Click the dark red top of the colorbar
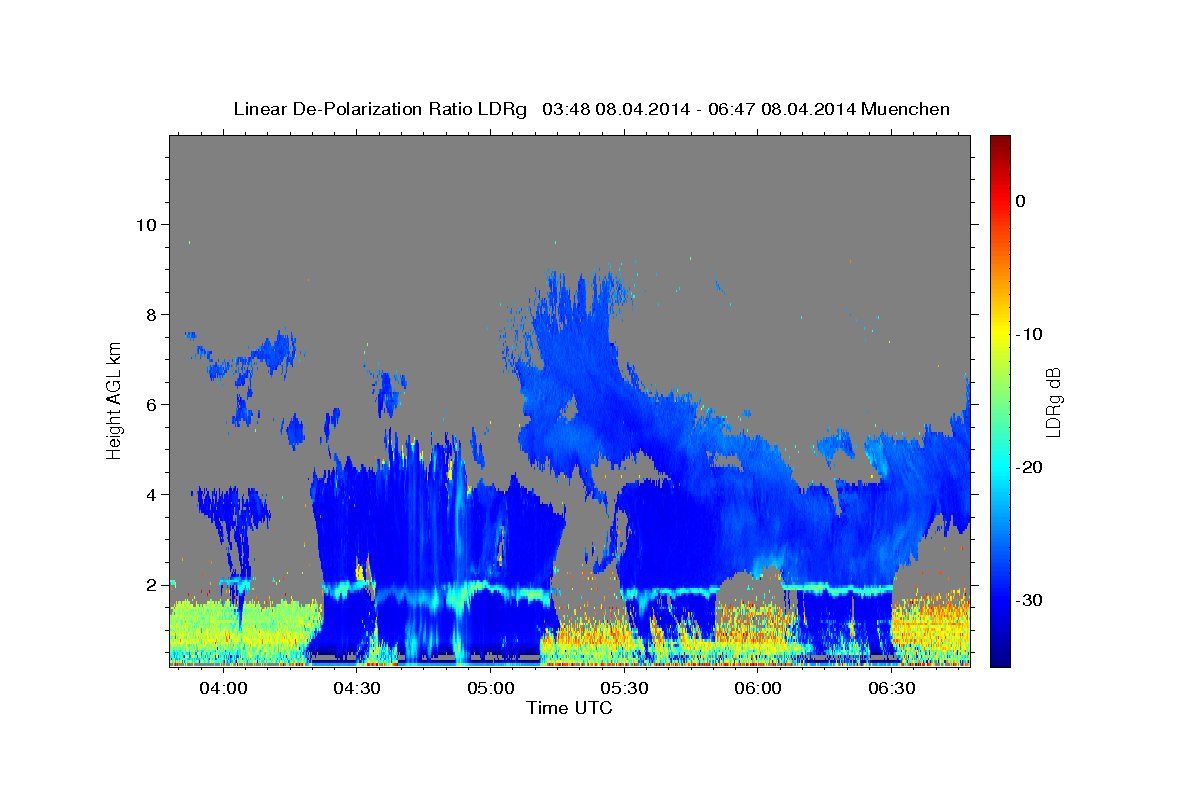 point(1000,142)
